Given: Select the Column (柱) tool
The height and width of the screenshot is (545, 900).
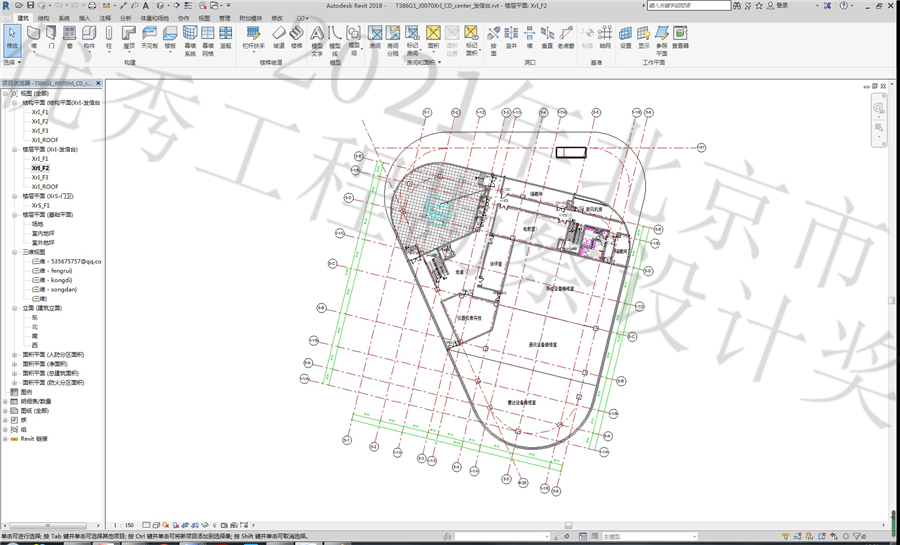Looking at the screenshot, I should [109, 37].
